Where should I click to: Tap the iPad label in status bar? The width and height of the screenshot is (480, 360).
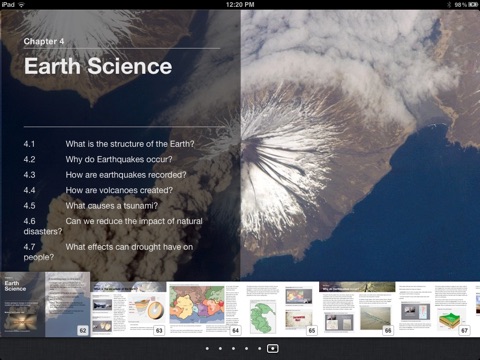[8, 4]
